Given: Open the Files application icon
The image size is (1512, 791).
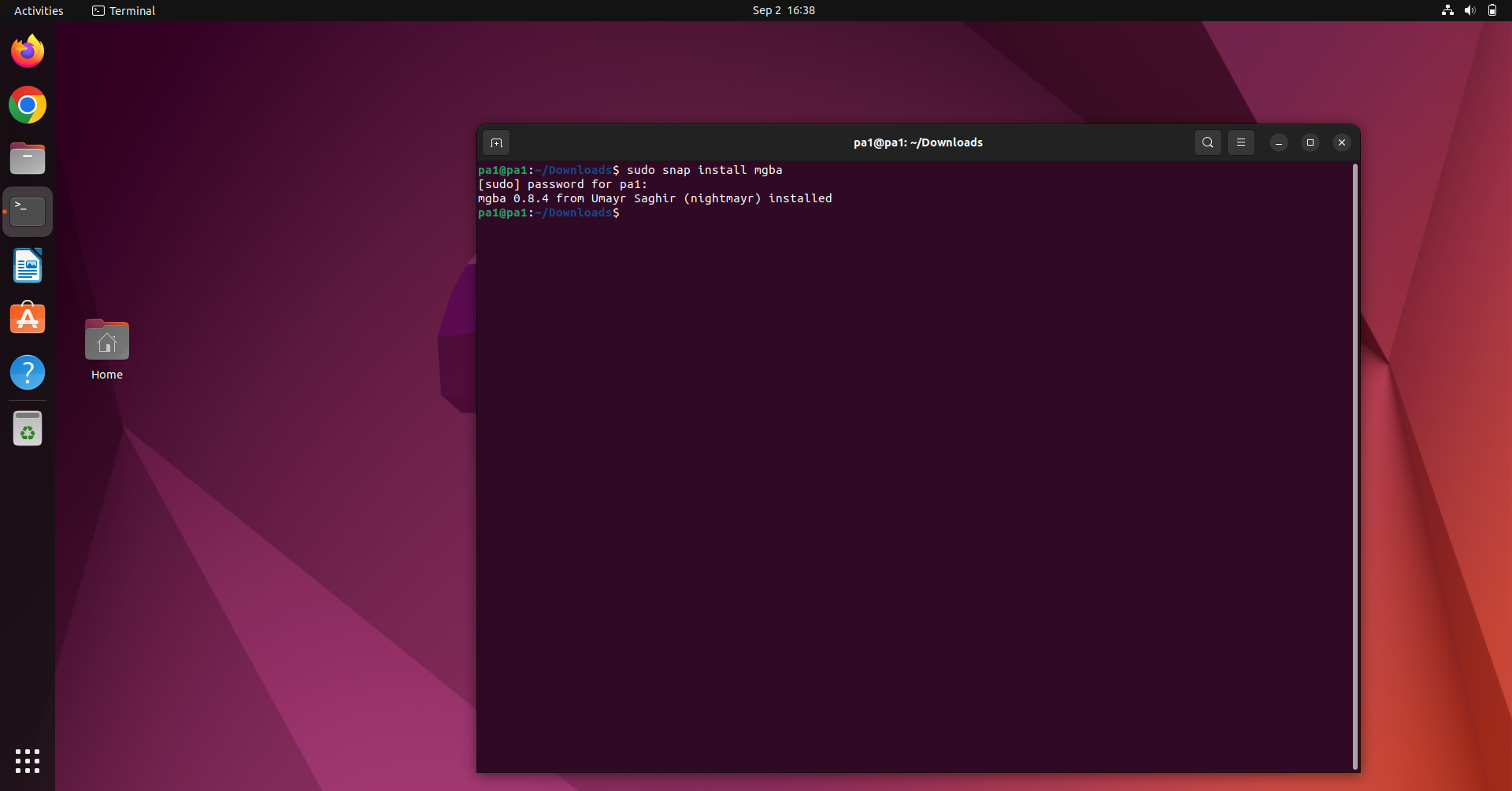Looking at the screenshot, I should [27, 158].
